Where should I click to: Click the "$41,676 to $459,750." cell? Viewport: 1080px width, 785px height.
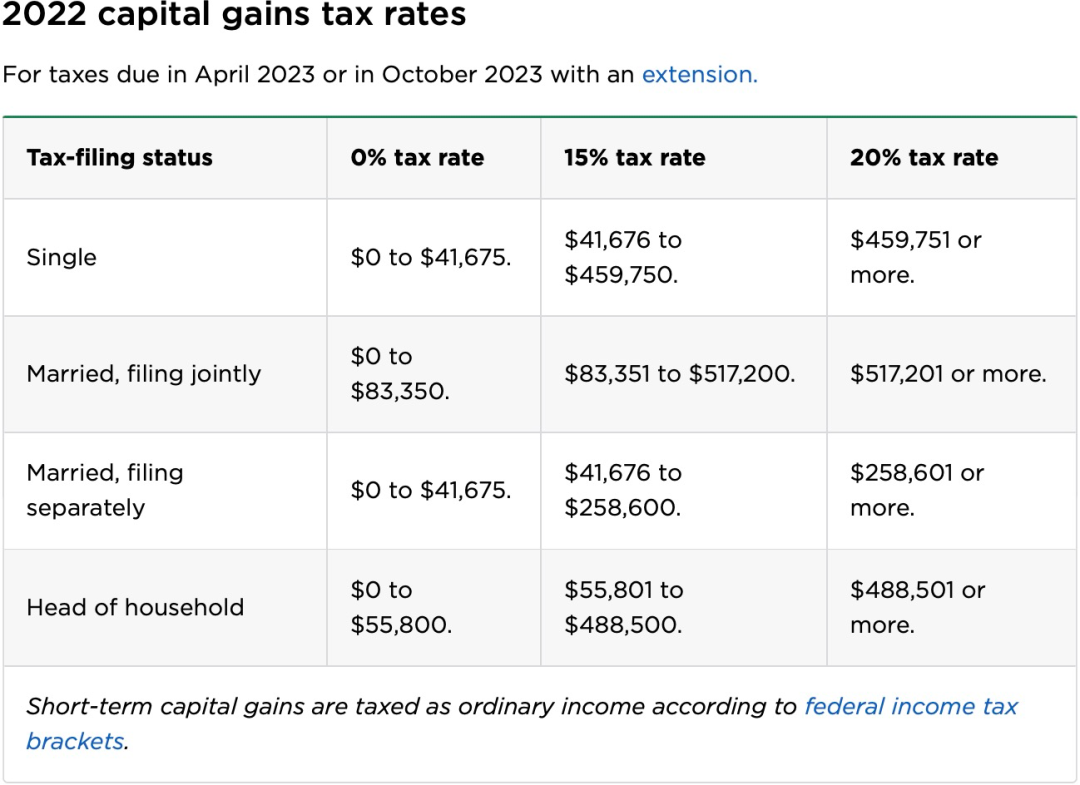click(622, 258)
